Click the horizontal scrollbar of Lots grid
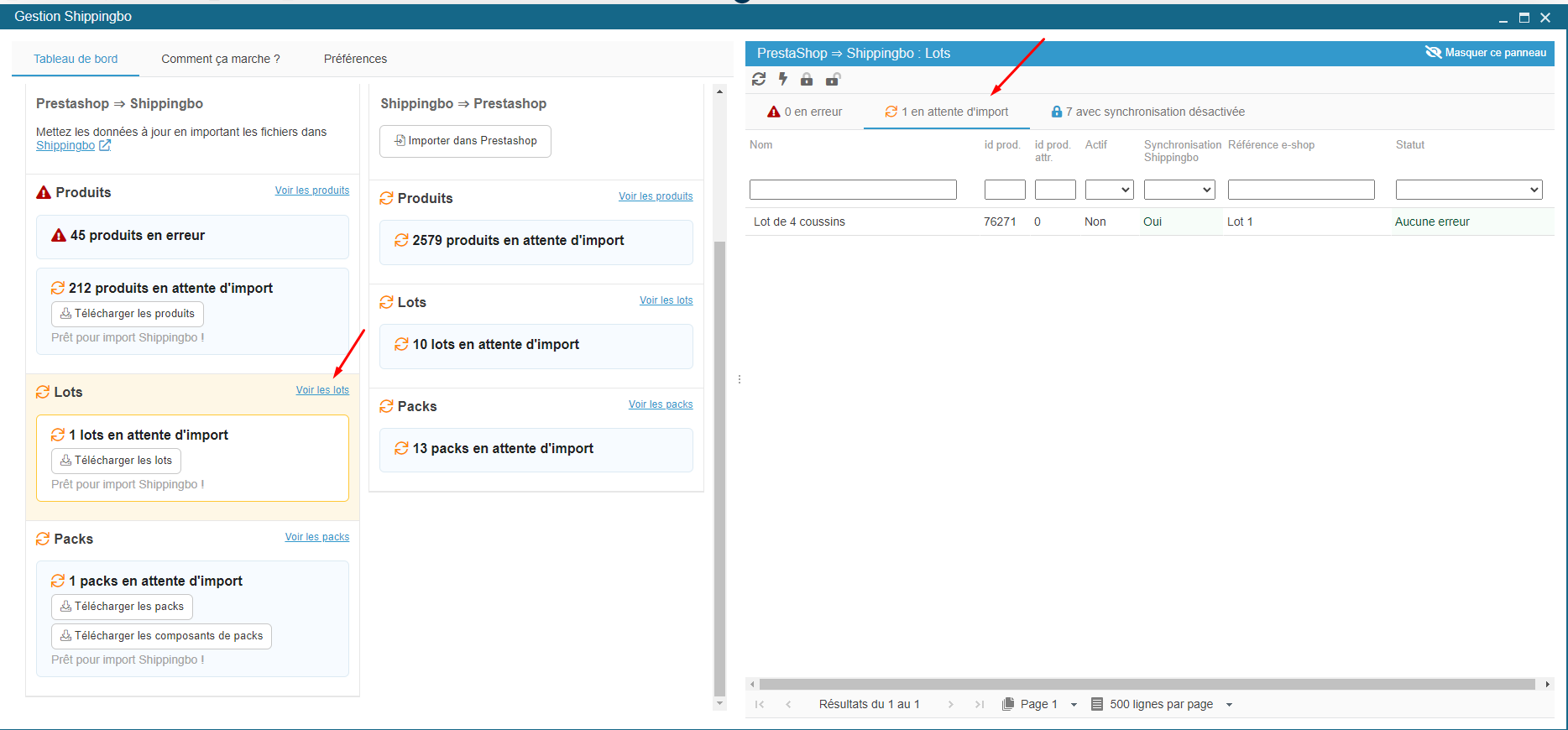The image size is (1568, 730). click(x=1147, y=685)
